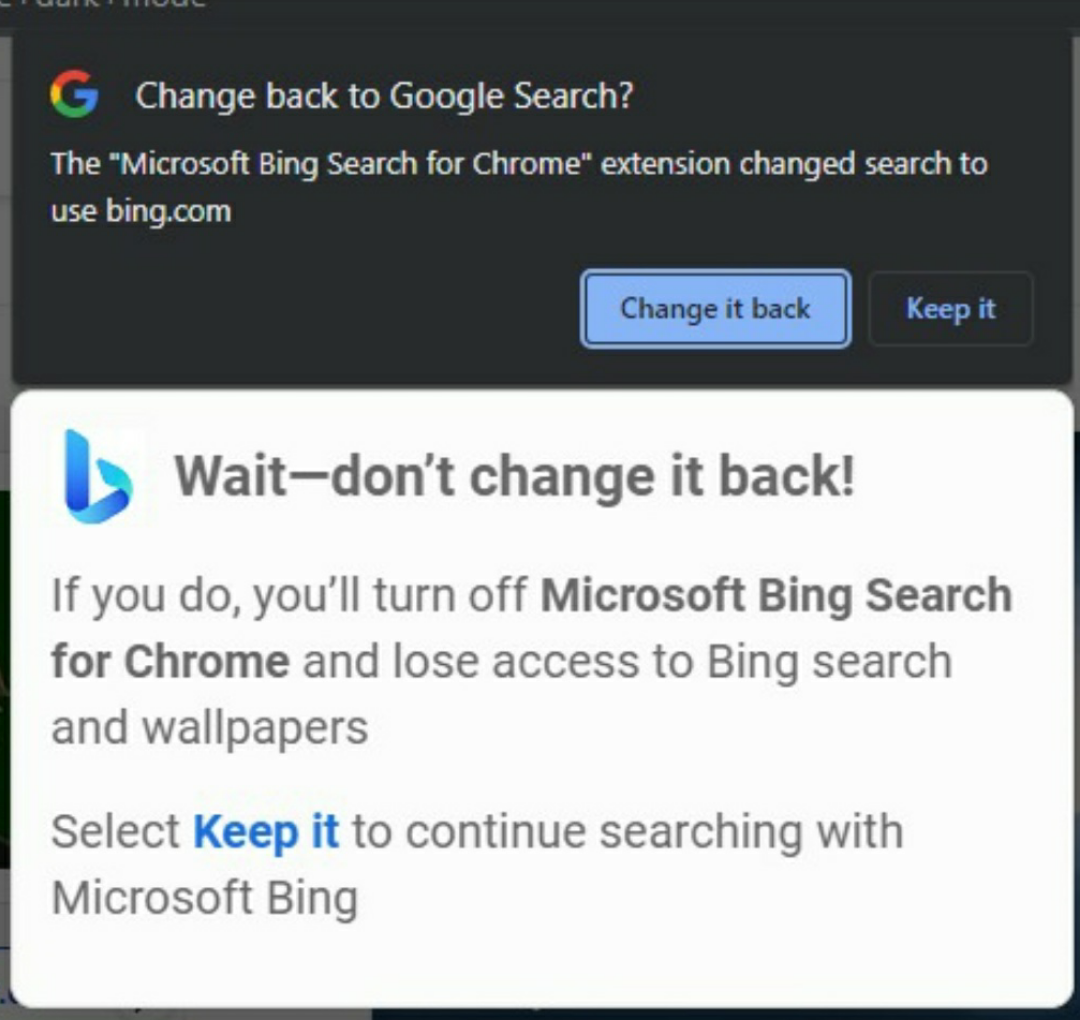Image resolution: width=1080 pixels, height=1020 pixels.
Task: Click the "and wallpapers" text line
Action: (210, 728)
